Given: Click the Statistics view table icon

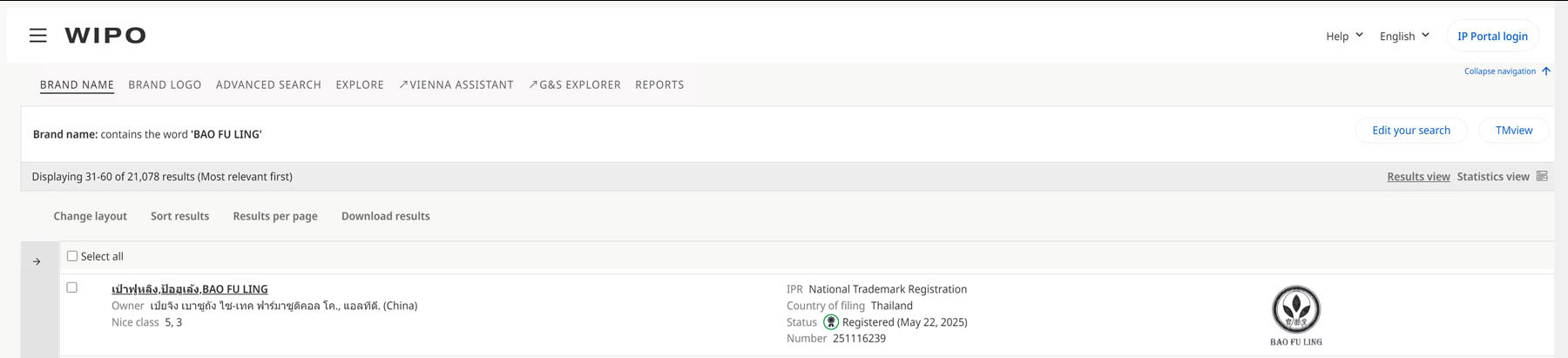Looking at the screenshot, I should pyautogui.click(x=1542, y=176).
